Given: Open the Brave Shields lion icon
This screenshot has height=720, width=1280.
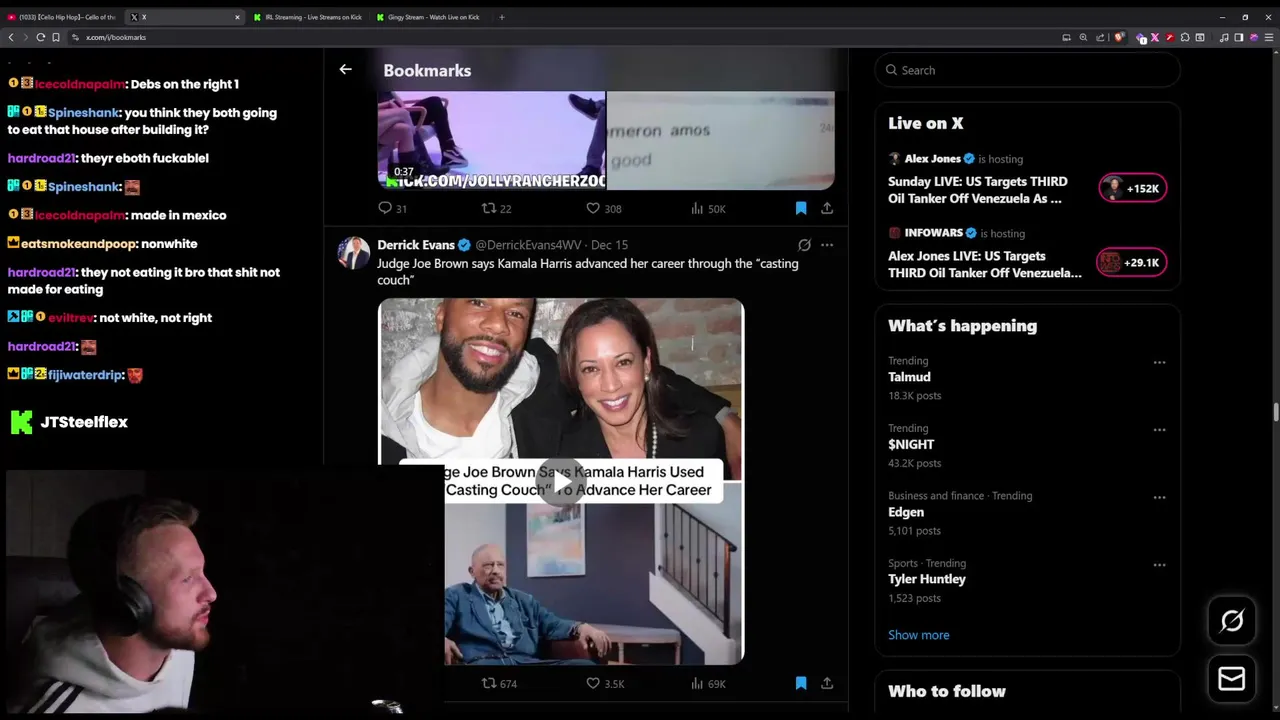Looking at the screenshot, I should point(1118,37).
